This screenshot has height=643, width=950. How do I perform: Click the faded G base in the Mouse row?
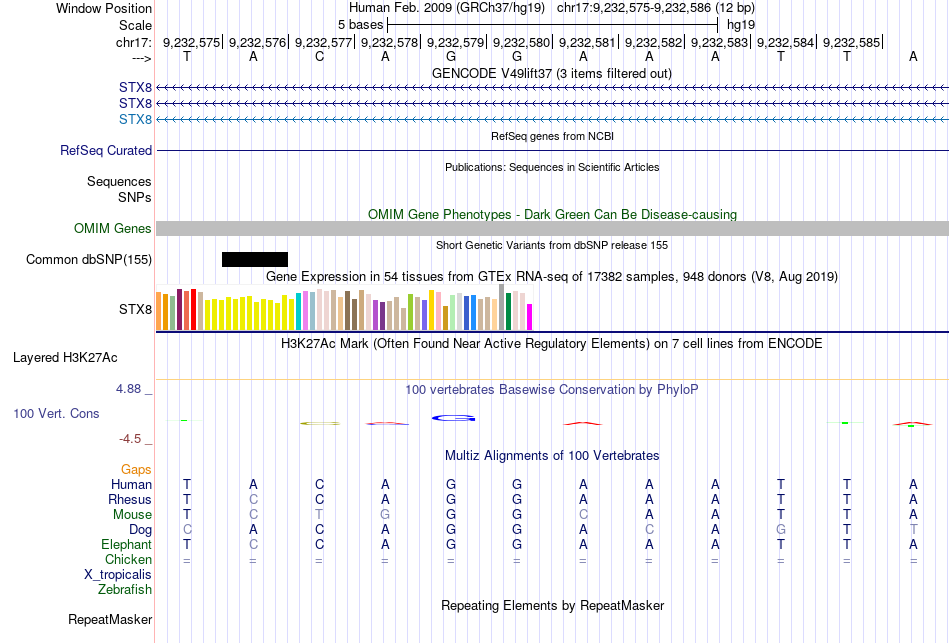tap(385, 515)
